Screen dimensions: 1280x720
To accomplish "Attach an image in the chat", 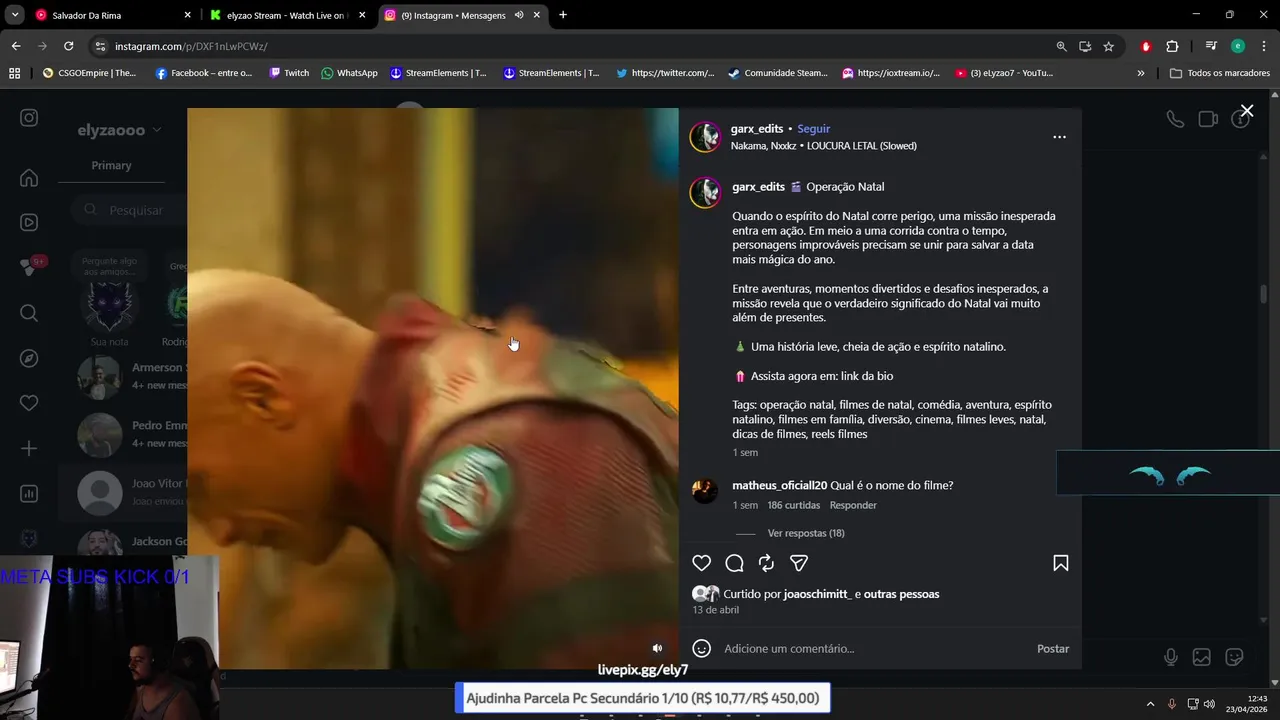I will (x=1202, y=657).
